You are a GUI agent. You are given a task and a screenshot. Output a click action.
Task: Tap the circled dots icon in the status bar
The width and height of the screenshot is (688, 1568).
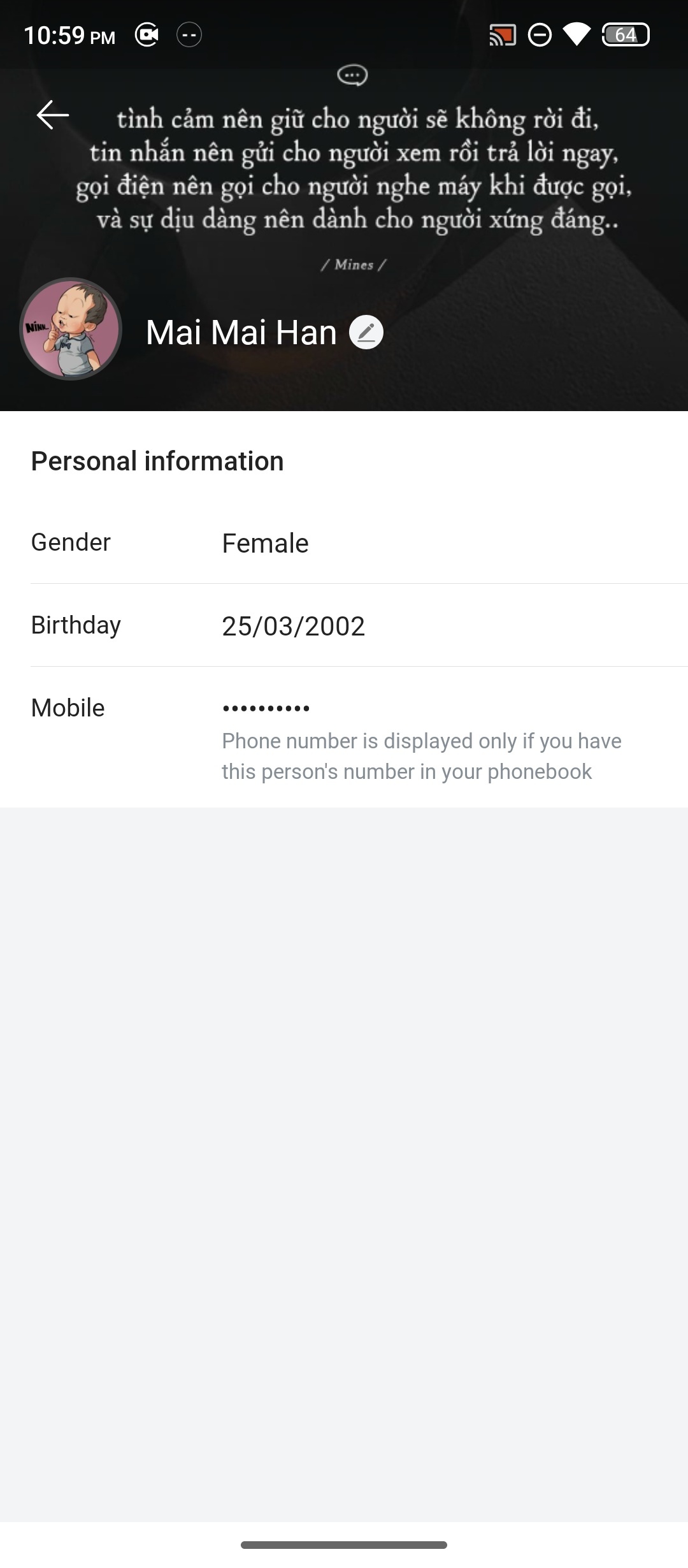tap(189, 34)
